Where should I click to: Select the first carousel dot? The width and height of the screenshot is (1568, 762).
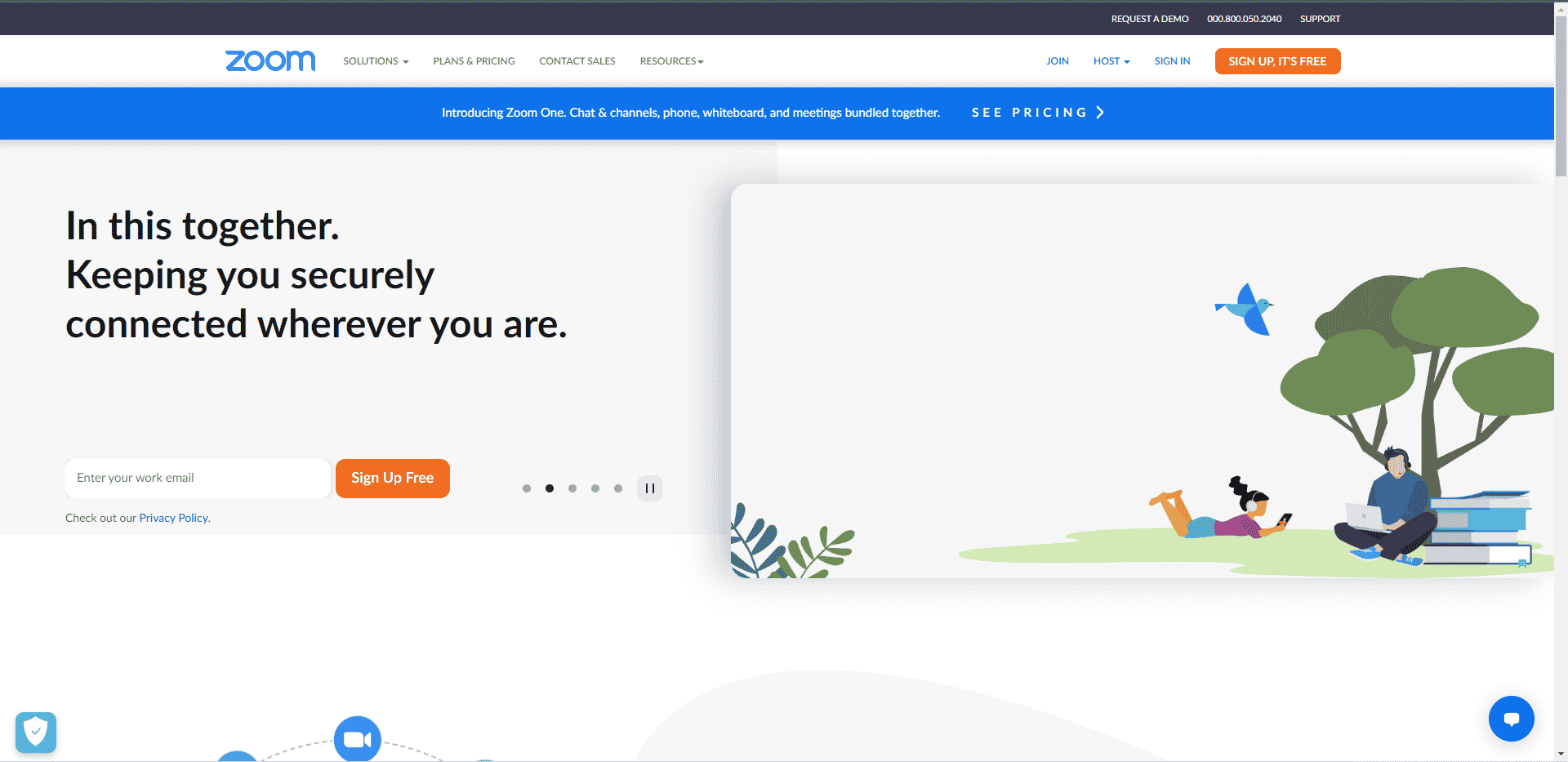(x=527, y=488)
